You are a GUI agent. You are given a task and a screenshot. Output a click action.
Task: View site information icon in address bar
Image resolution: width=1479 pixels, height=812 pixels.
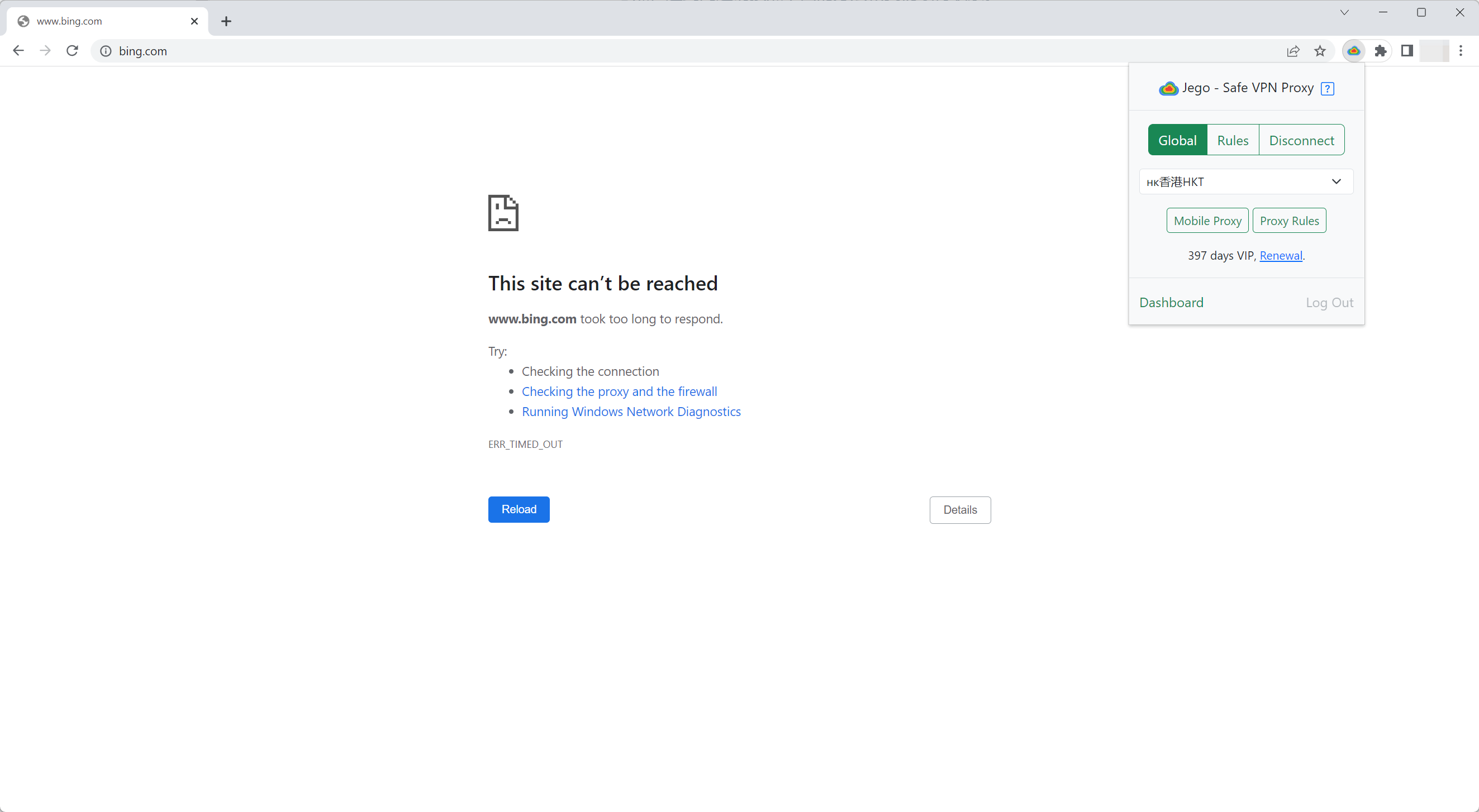(106, 51)
